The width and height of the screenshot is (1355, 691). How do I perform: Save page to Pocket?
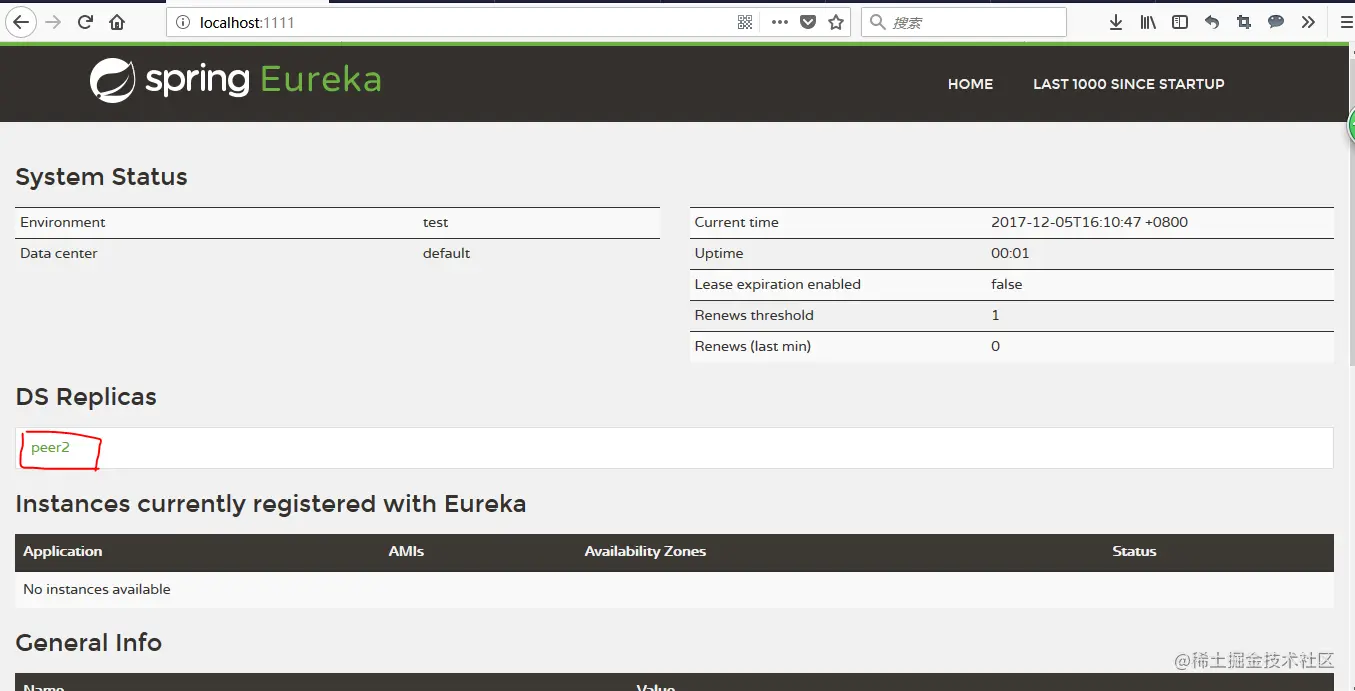[x=808, y=22]
